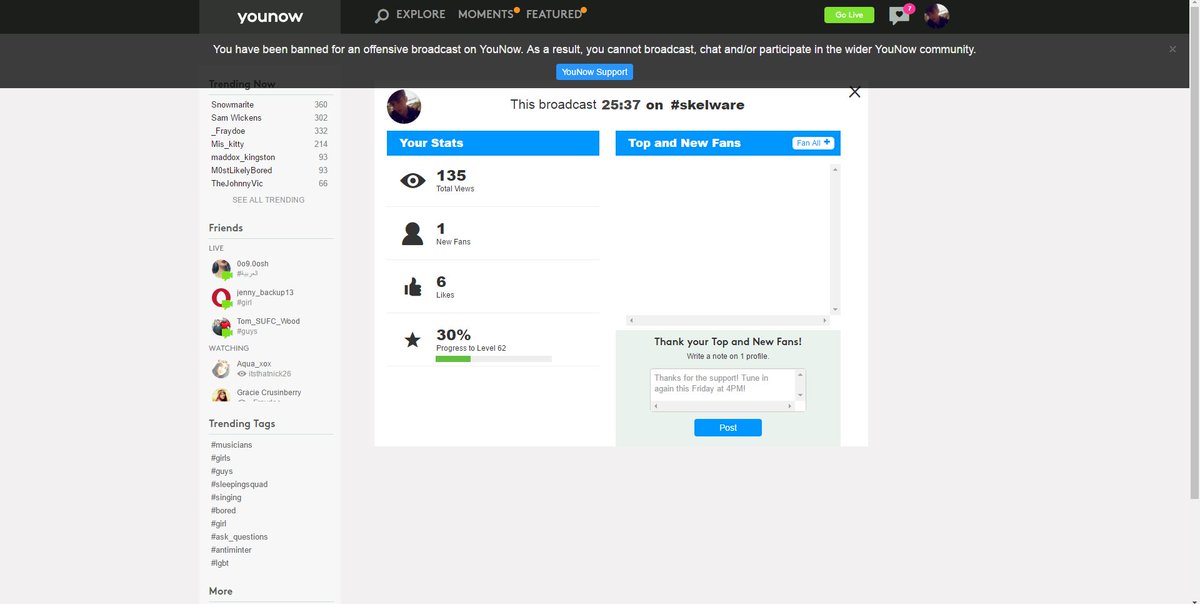Click the Fan All button
Viewport: 1200px width, 604px height.
813,143
